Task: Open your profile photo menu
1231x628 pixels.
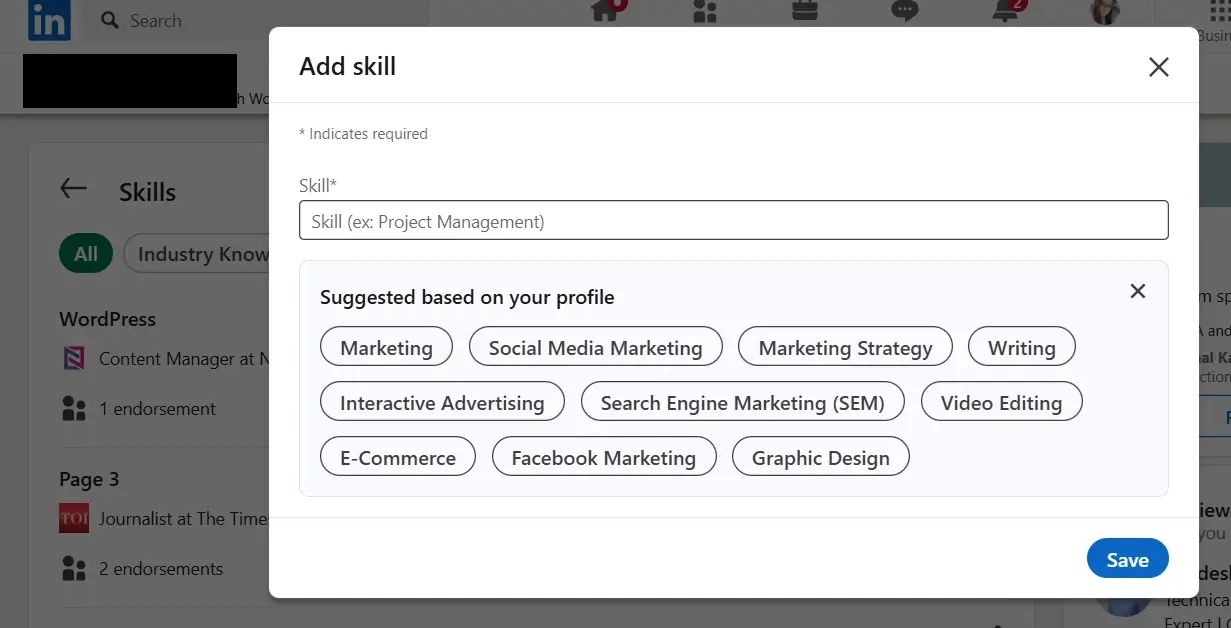Action: coord(1103,14)
